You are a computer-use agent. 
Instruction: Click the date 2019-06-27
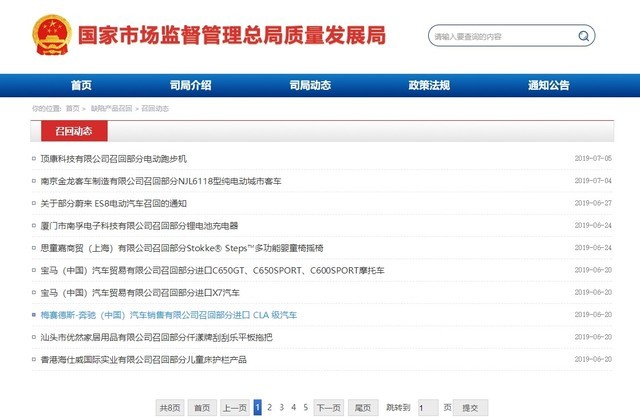point(593,203)
